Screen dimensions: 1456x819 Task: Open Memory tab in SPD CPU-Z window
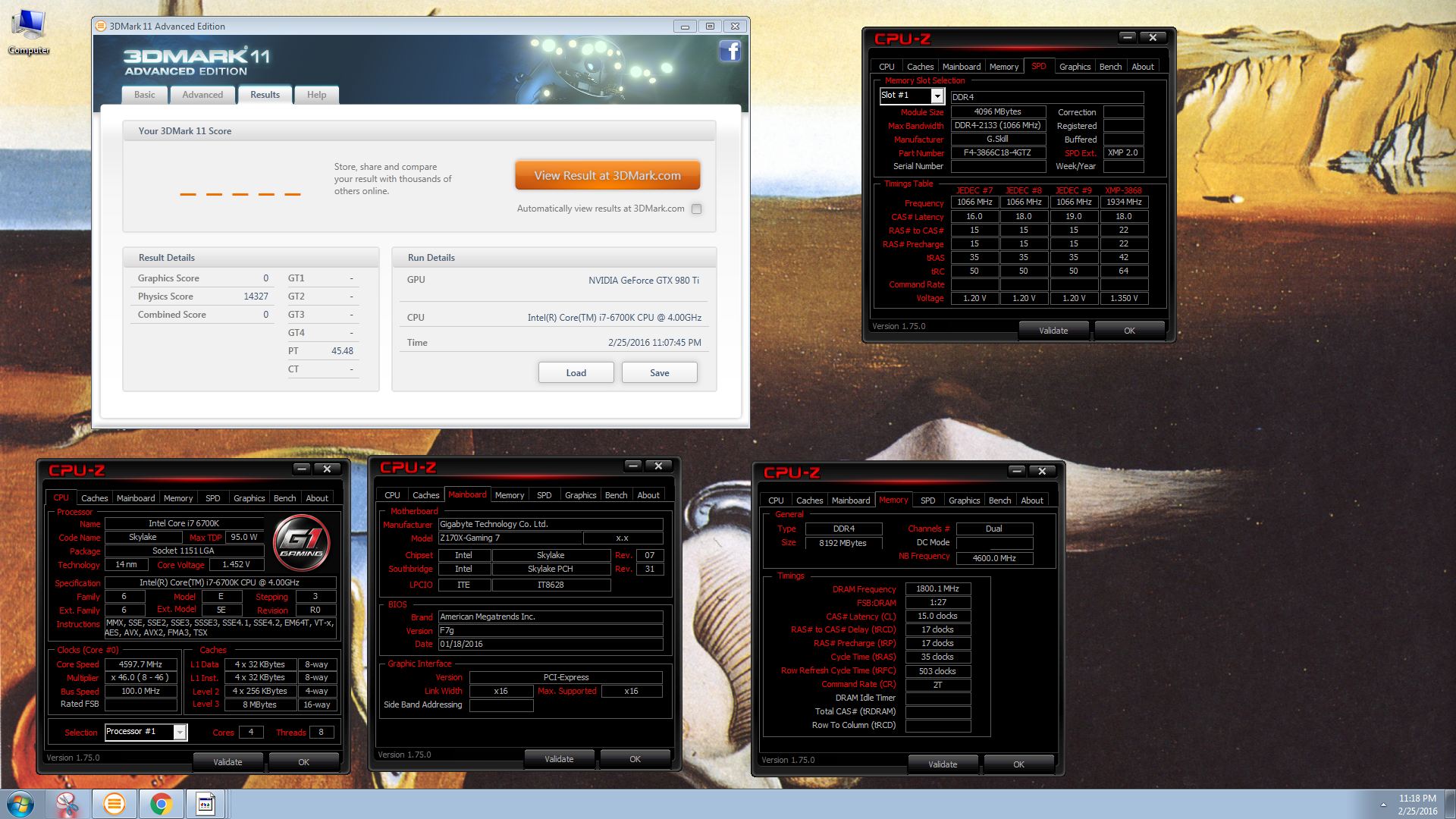point(1004,67)
